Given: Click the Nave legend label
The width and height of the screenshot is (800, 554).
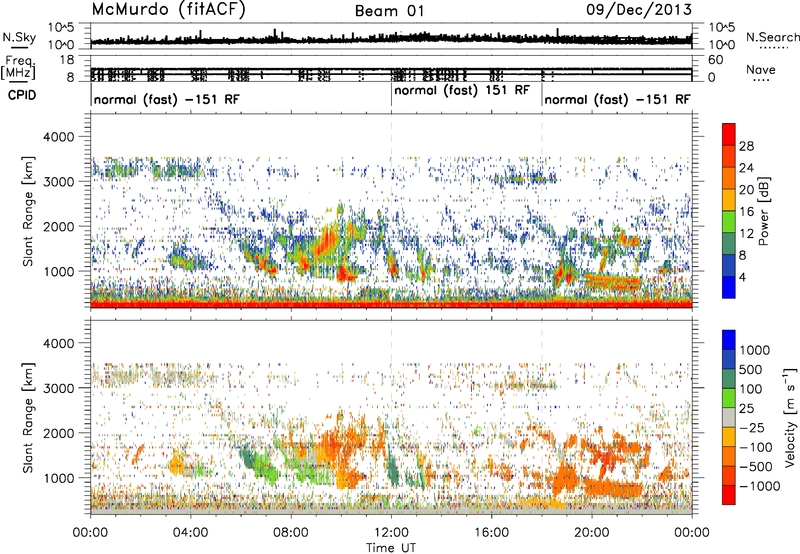Looking at the screenshot, I should tap(761, 69).
